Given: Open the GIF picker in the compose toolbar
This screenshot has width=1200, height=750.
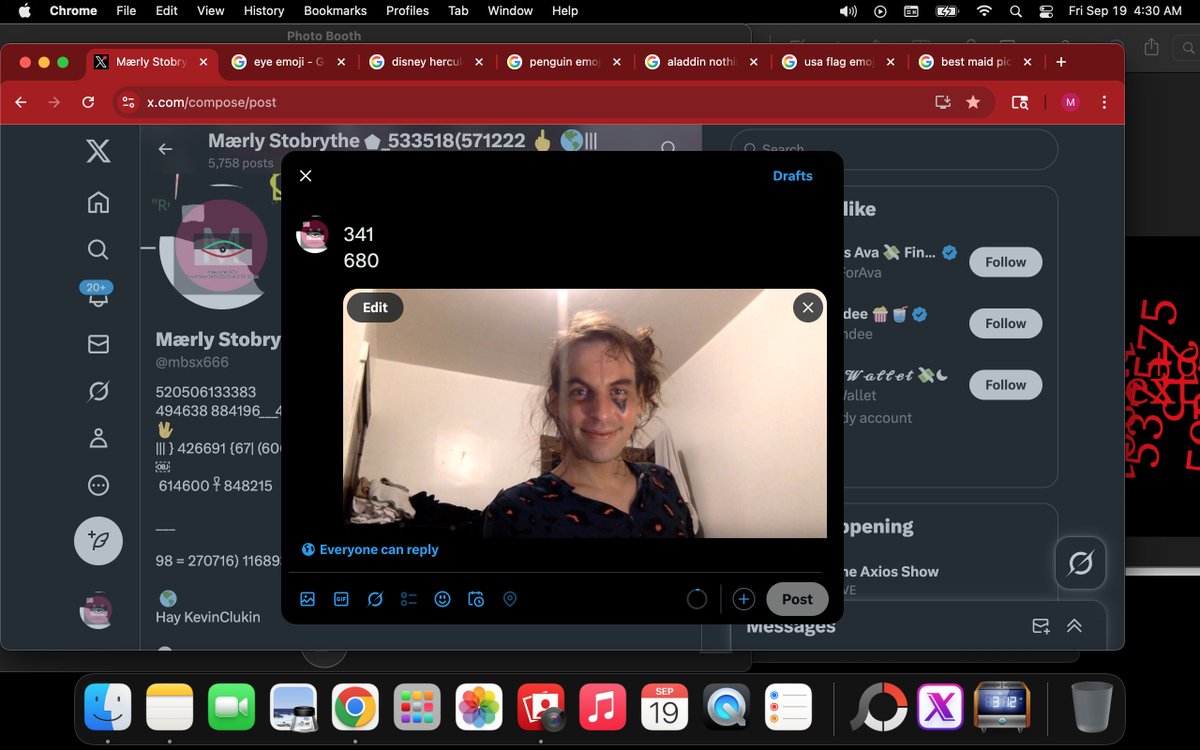Looking at the screenshot, I should pos(341,598).
